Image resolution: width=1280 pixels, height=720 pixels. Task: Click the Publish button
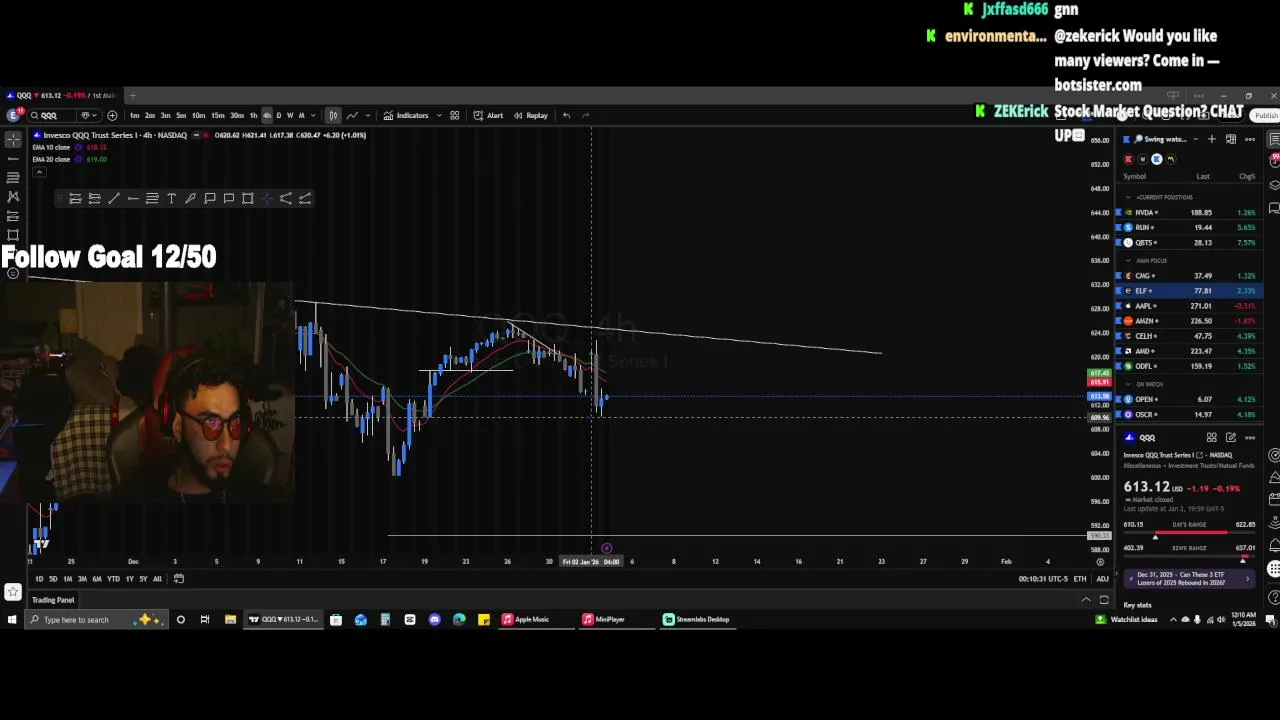click(1266, 115)
